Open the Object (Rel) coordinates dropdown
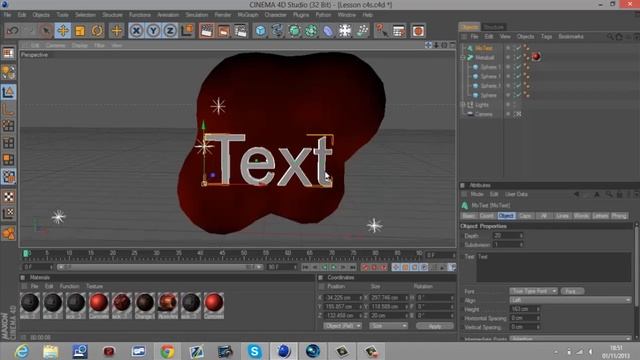Screen dimensions: 640x360 pyautogui.click(x=342, y=326)
